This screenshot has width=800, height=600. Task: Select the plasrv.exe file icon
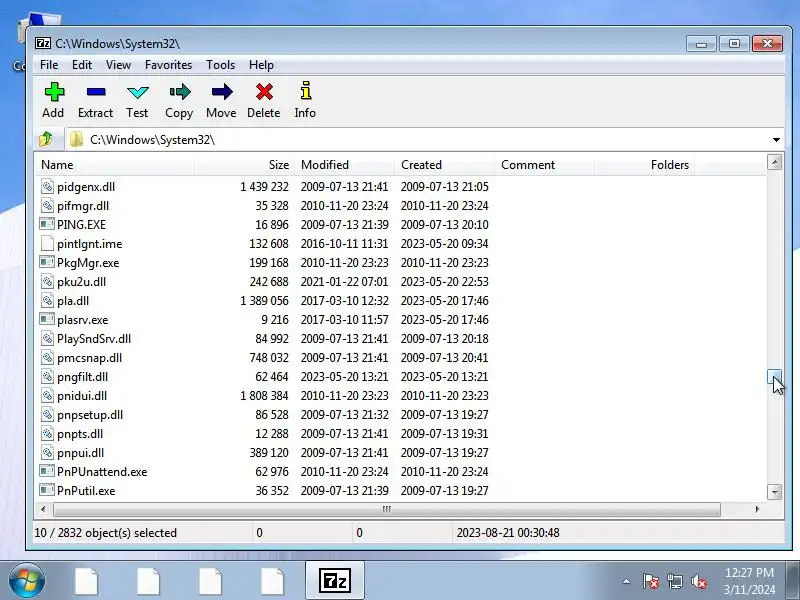pos(47,320)
